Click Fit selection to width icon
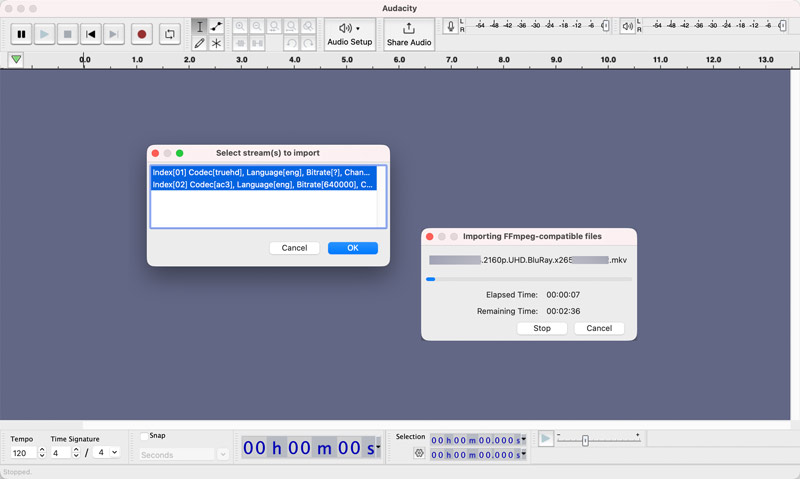 pos(274,27)
